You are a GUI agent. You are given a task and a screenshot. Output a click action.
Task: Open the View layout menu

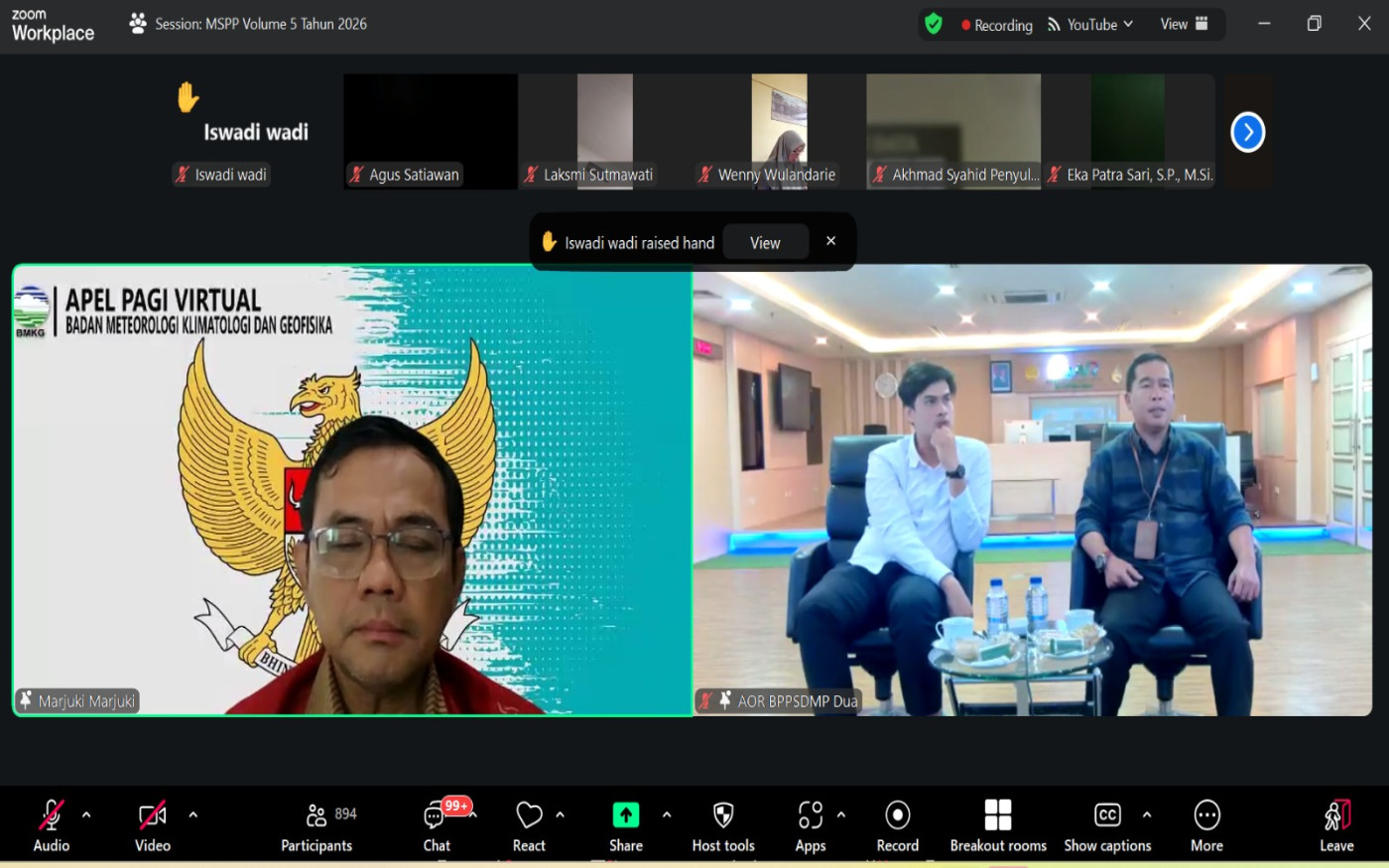click(x=1184, y=24)
